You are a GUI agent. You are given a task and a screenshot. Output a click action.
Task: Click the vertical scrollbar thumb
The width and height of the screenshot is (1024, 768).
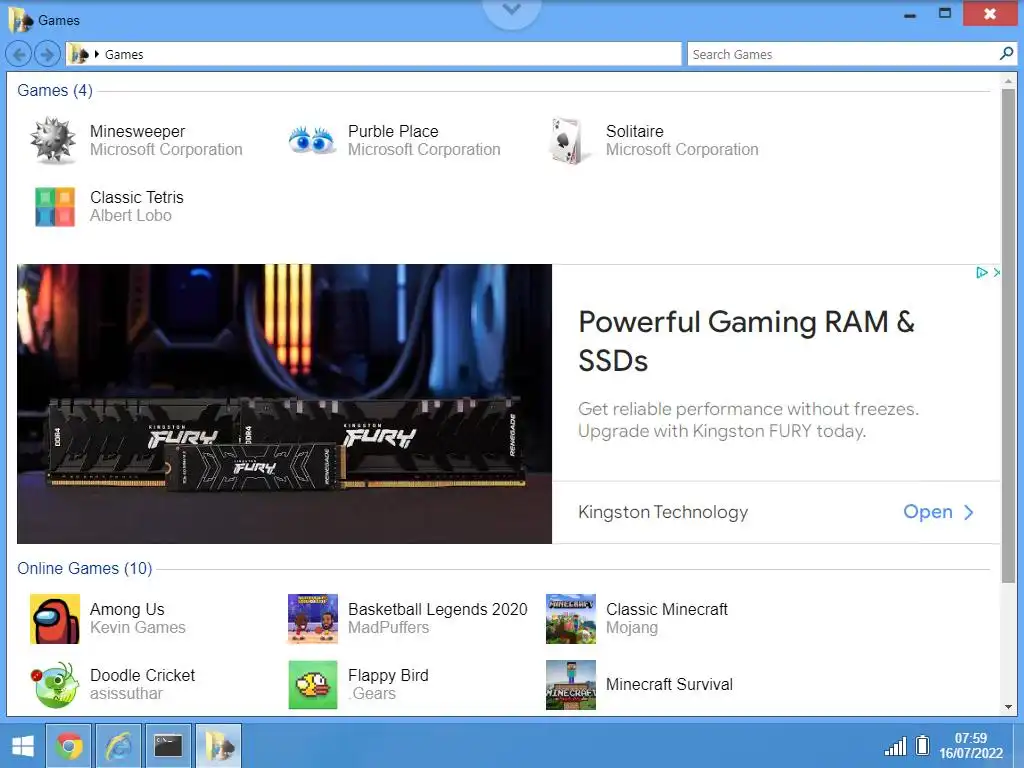(1008, 336)
